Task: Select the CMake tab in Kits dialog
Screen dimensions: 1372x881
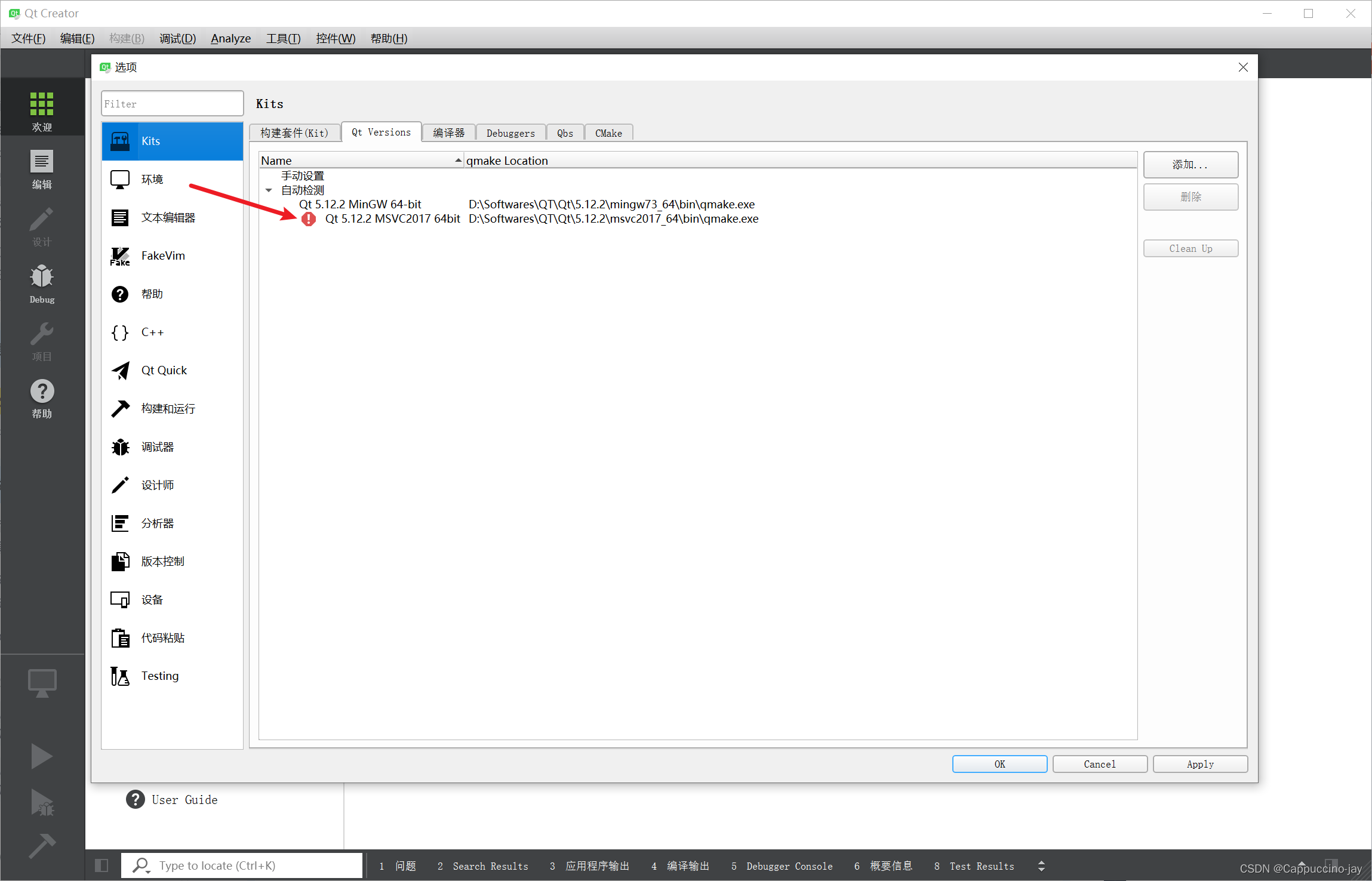Action: tap(609, 132)
